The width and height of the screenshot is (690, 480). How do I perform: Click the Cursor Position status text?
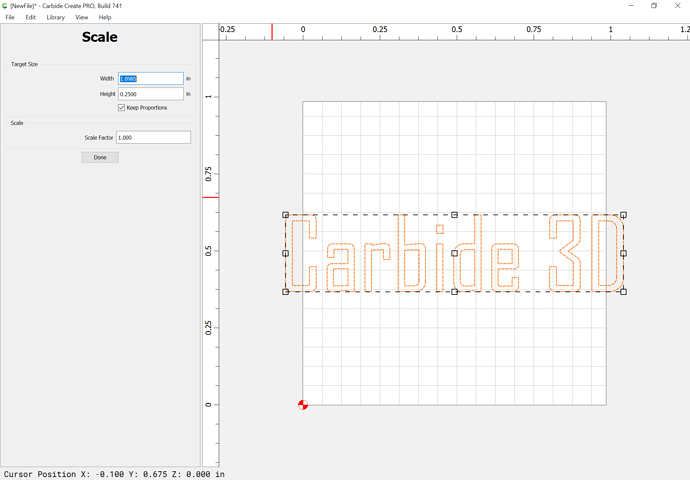point(114,474)
